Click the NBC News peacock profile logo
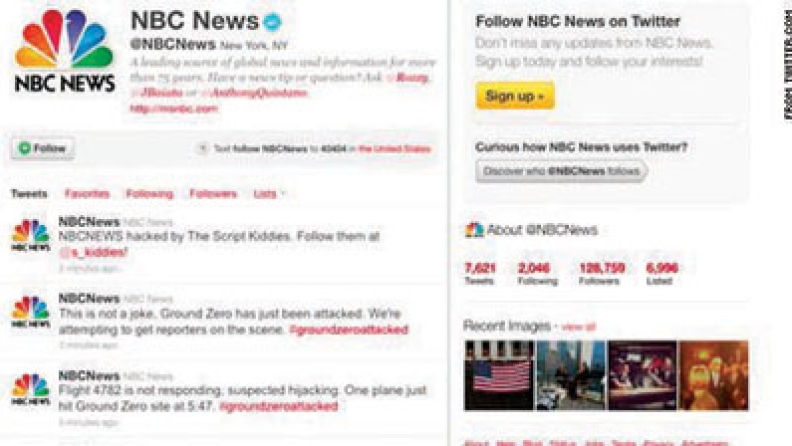The width and height of the screenshot is (792, 446). coord(64,52)
